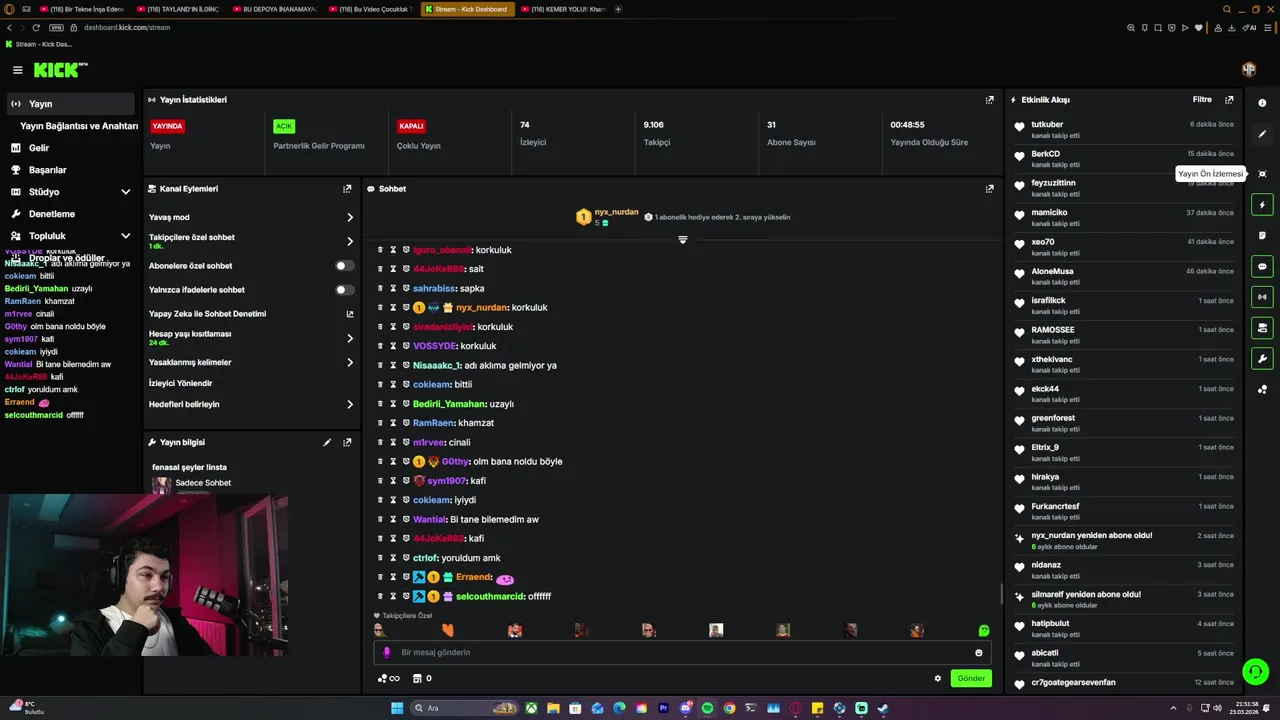Switch to the KEMER YOLU browser tab
Image resolution: width=1280 pixels, height=720 pixels.
[x=563, y=9]
